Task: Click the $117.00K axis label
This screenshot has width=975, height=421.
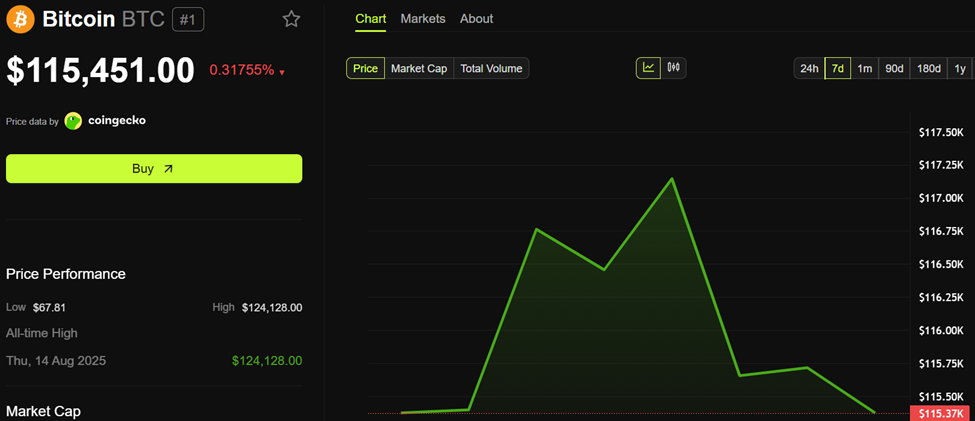Action: [x=941, y=198]
